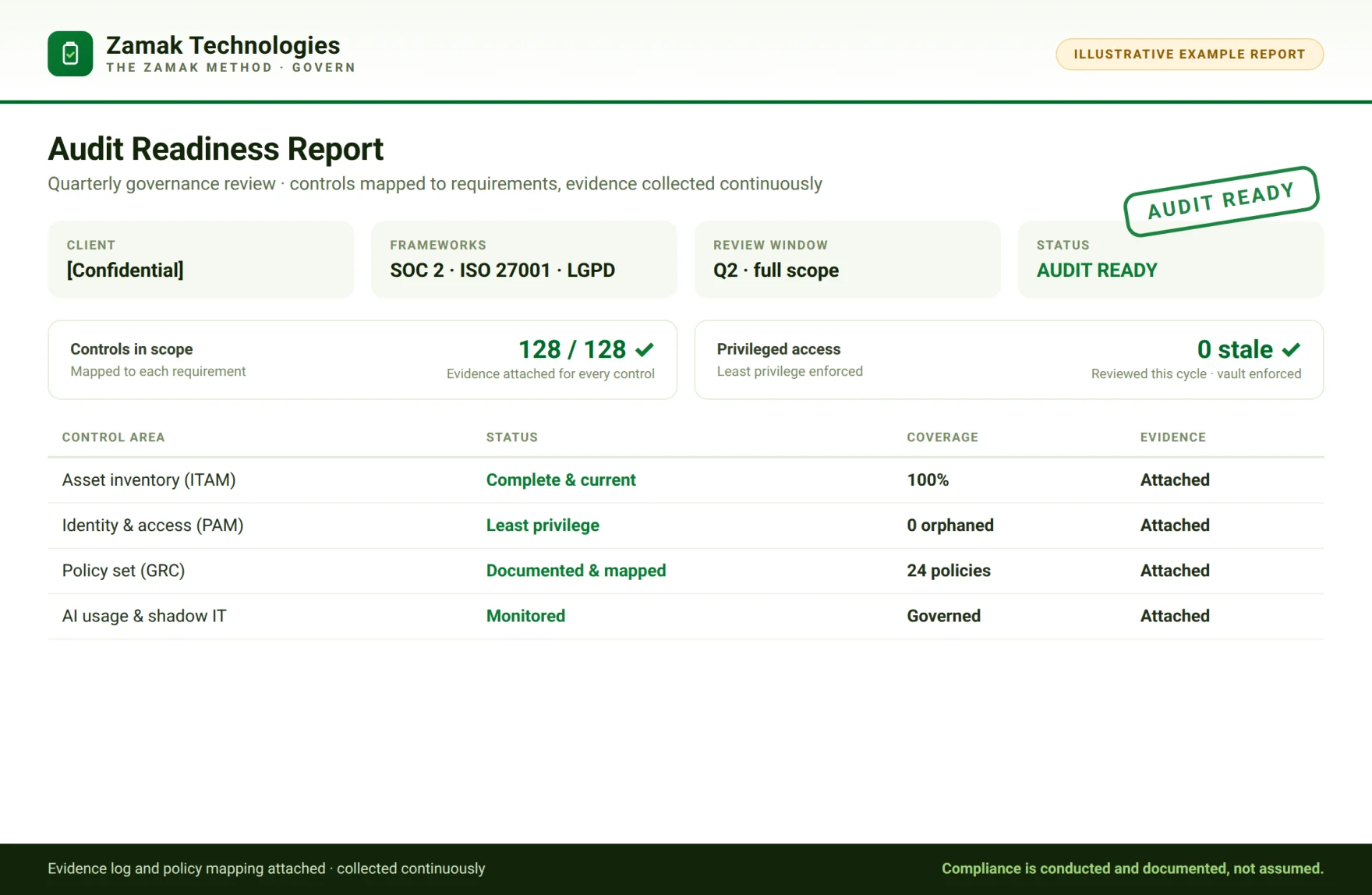Viewport: 1372px width, 895px height.
Task: Open the Complete & current status link
Action: [x=561, y=480]
